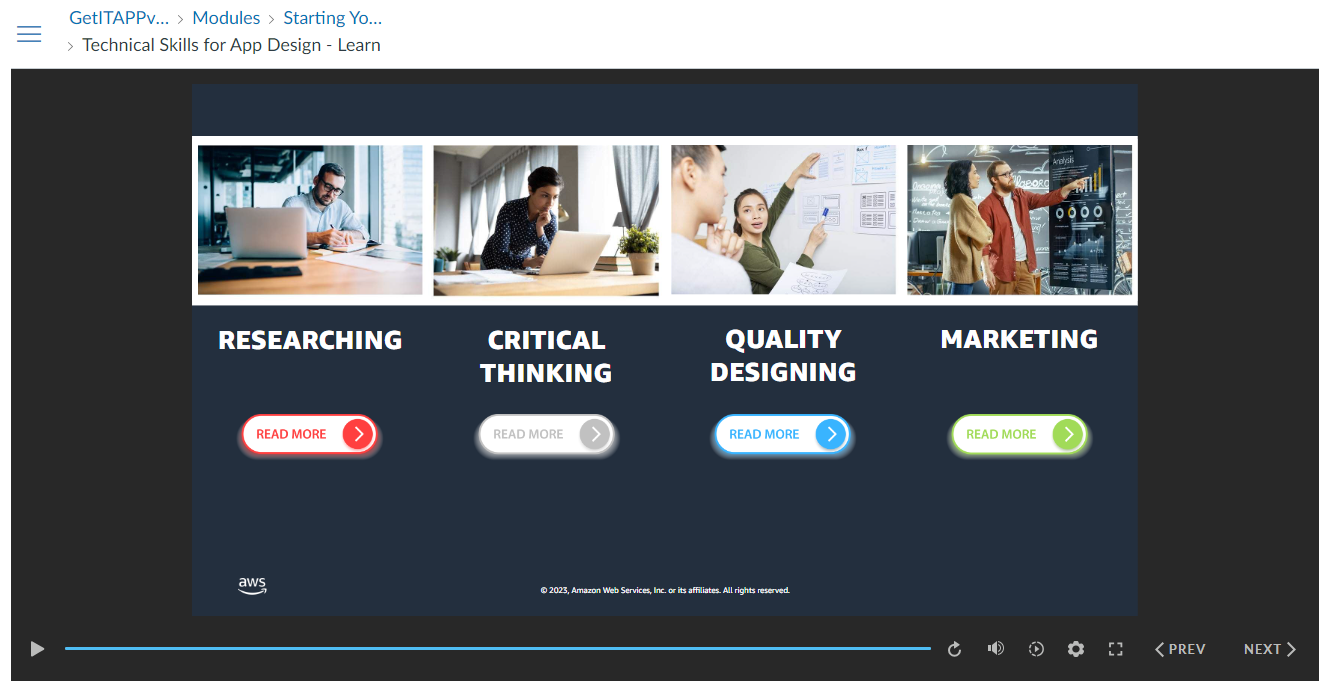Select the Researching photo
This screenshot has width=1330, height=694.
pos(310,220)
